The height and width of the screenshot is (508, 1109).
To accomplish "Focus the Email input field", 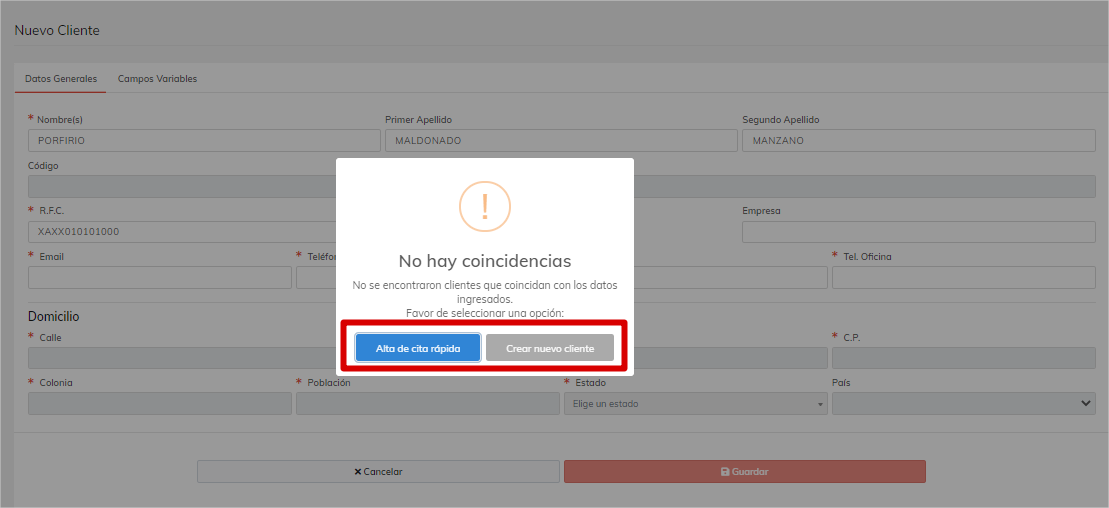I will tap(160, 278).
